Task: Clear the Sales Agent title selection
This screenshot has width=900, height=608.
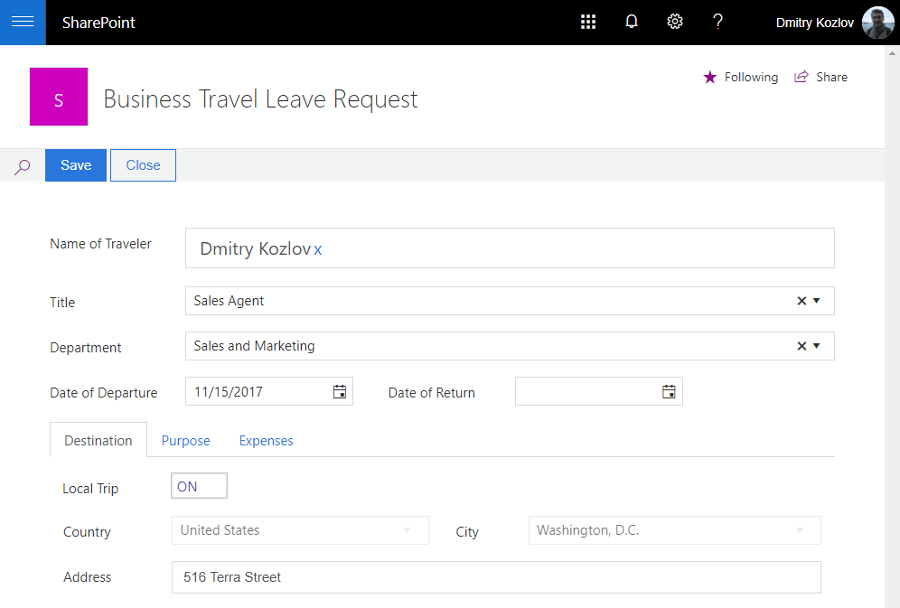Action: click(x=801, y=301)
